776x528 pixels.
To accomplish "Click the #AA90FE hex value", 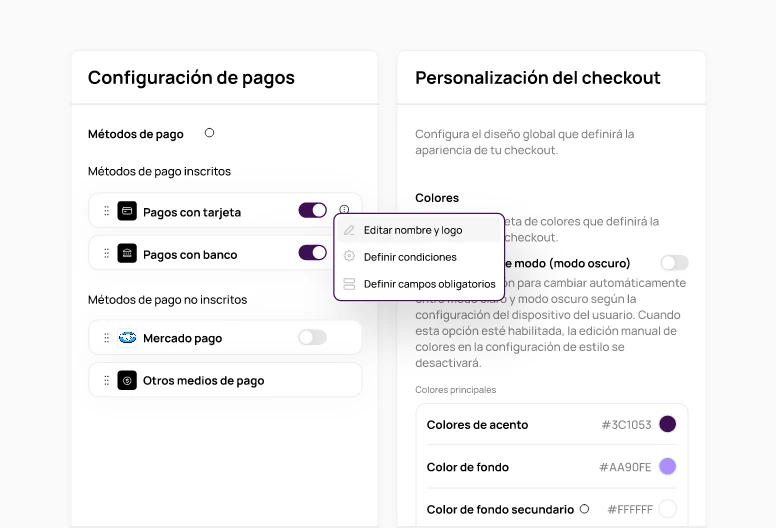I will 625,467.
